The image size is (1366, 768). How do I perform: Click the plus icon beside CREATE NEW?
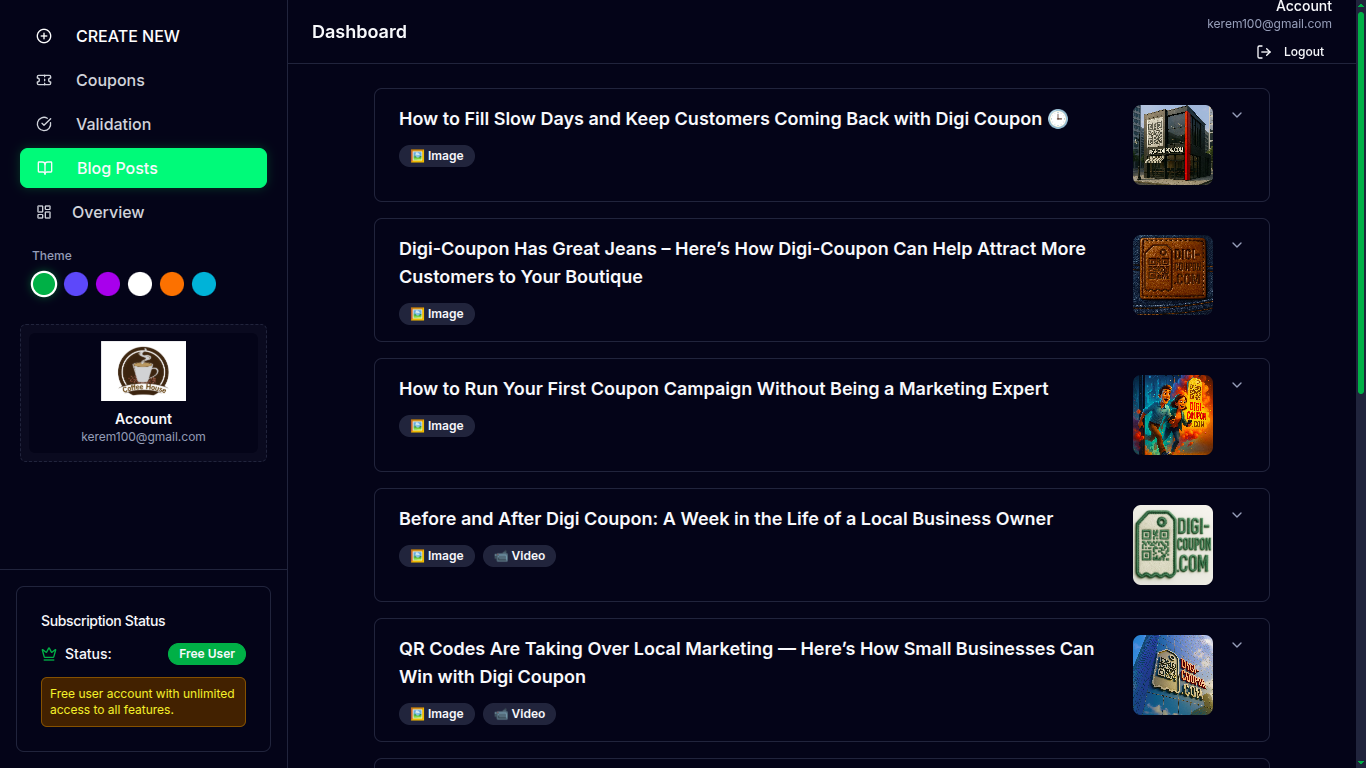click(x=44, y=36)
